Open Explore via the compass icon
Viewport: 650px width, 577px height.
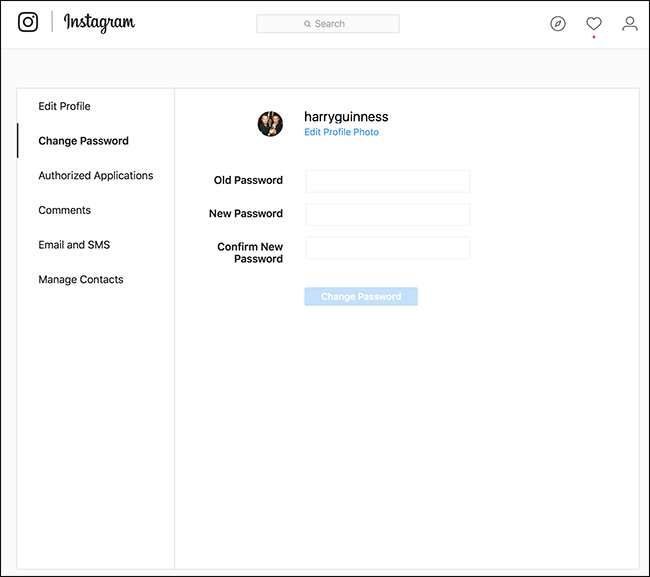tap(558, 24)
